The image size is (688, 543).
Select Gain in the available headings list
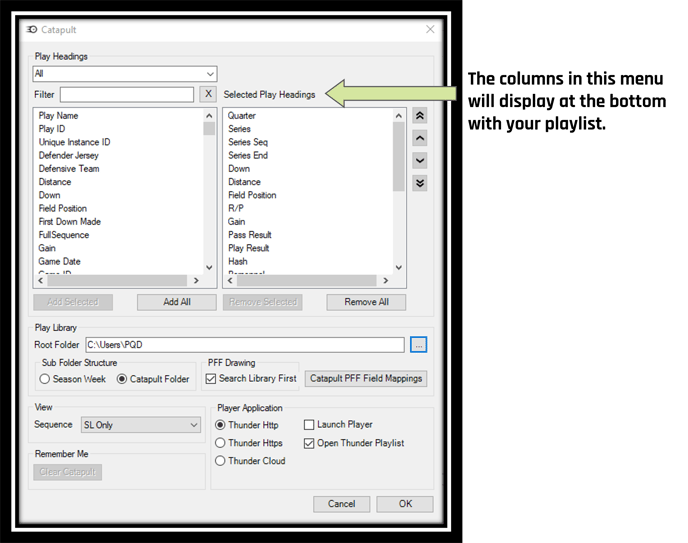[47, 248]
